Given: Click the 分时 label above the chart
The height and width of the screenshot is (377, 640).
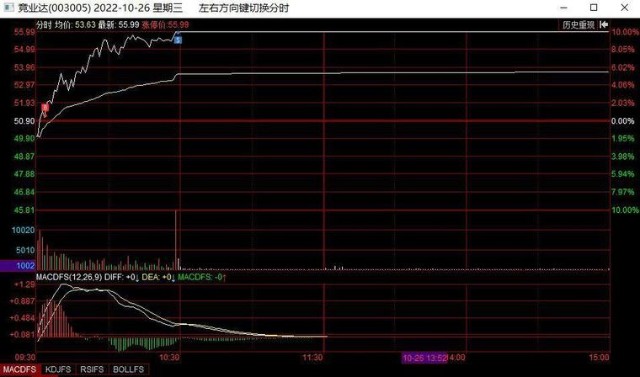Looking at the screenshot, I should pos(44,25).
